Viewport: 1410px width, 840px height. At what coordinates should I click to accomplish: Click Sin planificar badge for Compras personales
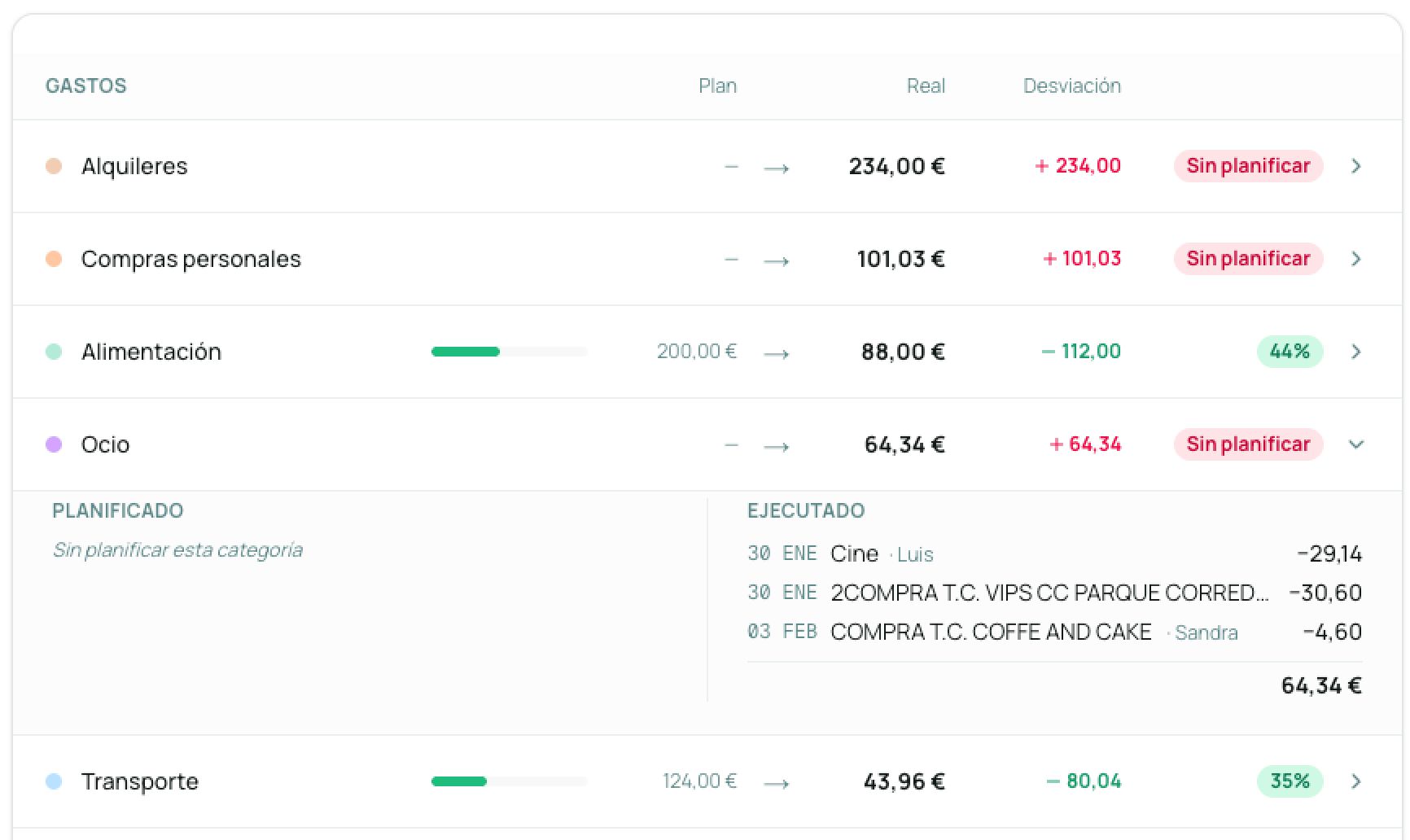click(1247, 259)
